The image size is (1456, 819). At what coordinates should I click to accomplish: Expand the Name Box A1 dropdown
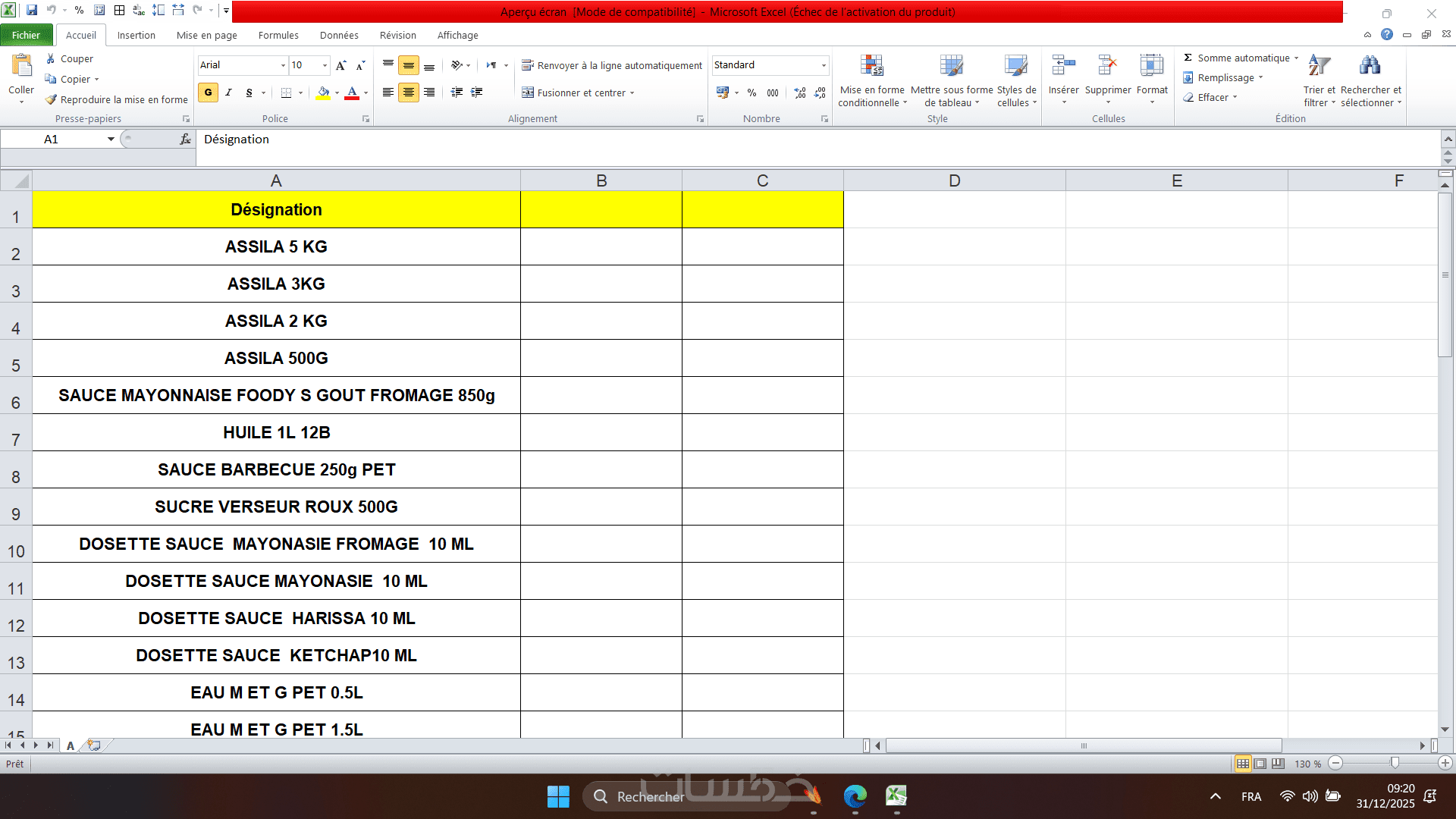tap(111, 140)
